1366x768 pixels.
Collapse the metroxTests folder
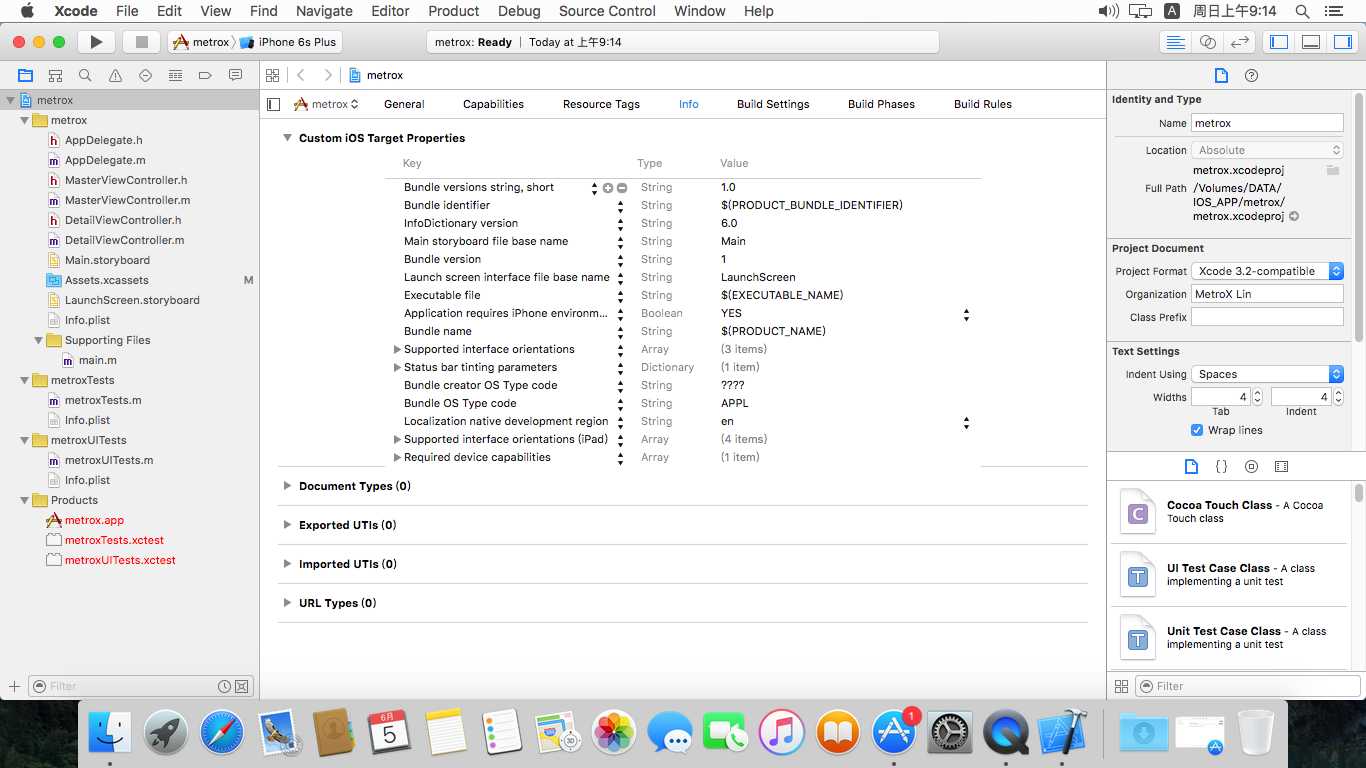[x=25, y=380]
